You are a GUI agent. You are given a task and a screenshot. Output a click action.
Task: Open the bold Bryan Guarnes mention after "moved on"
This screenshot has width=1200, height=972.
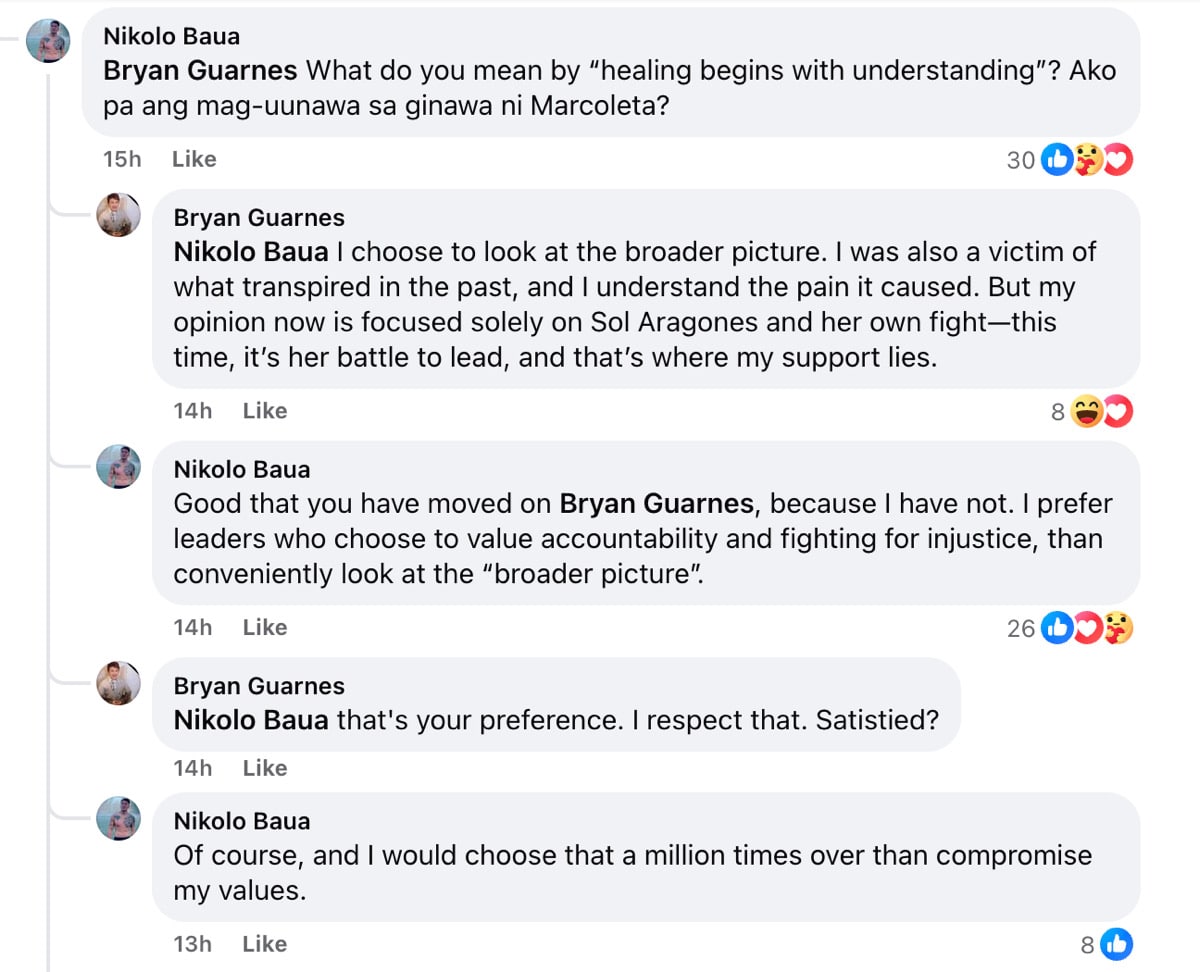pyautogui.click(x=656, y=502)
